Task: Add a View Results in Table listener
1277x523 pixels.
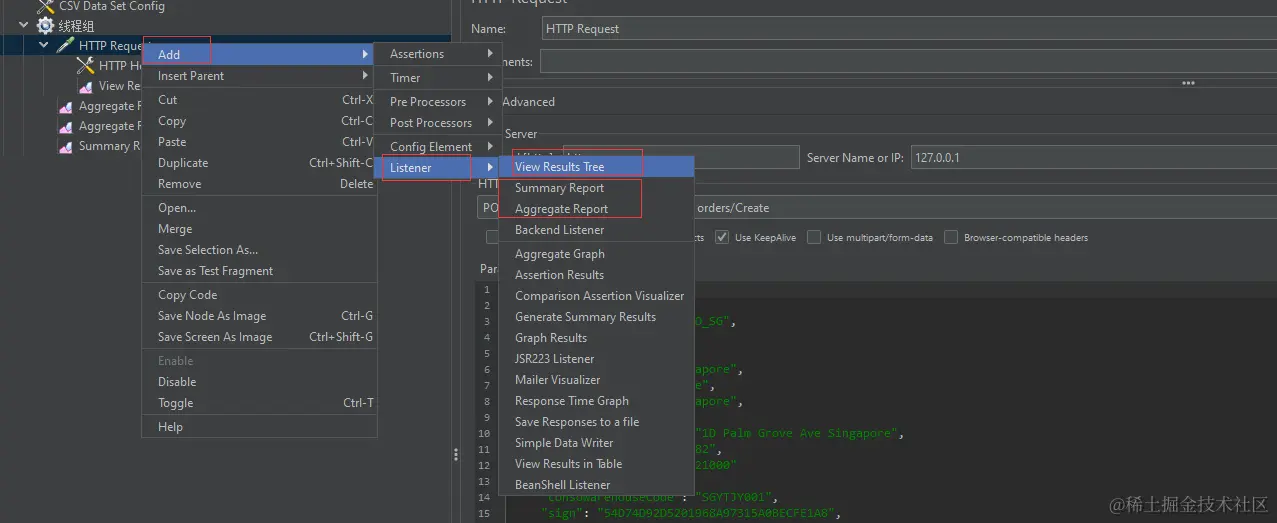Action: click(597, 464)
